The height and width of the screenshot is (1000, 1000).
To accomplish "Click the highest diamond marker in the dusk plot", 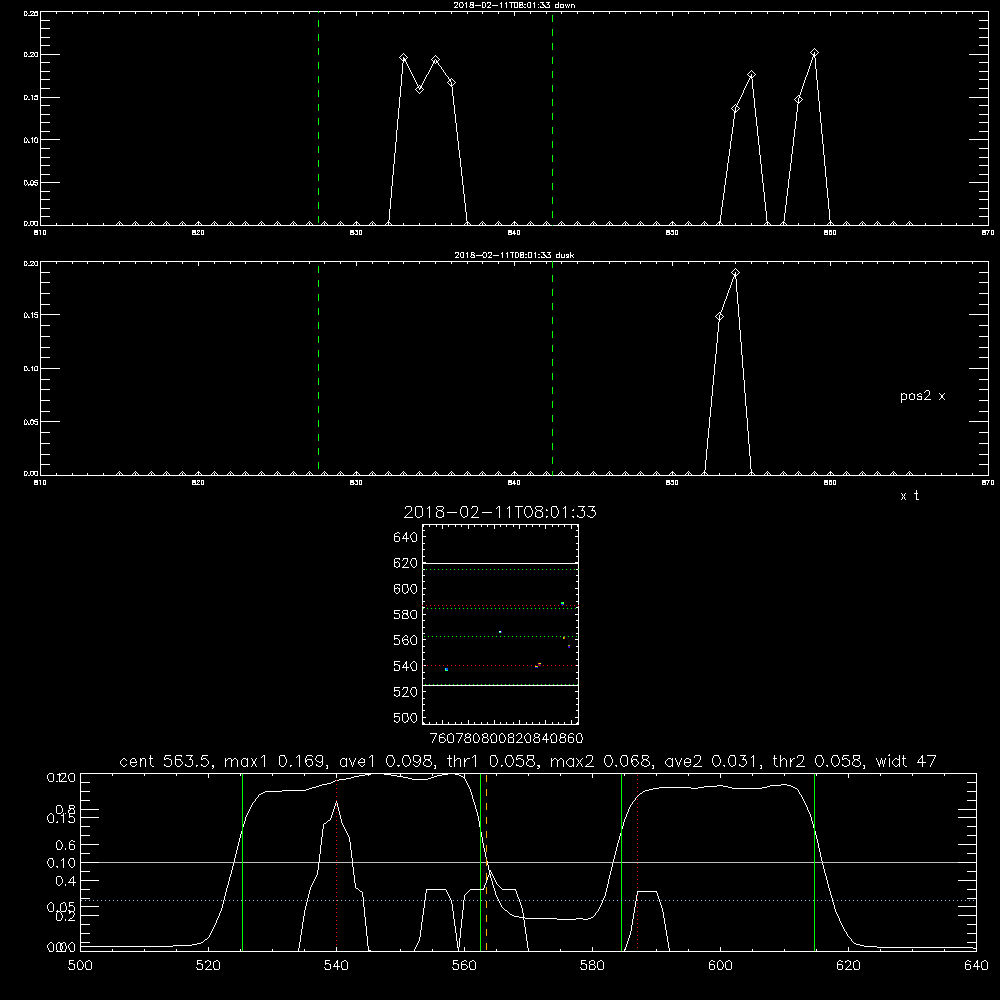I will tap(735, 273).
